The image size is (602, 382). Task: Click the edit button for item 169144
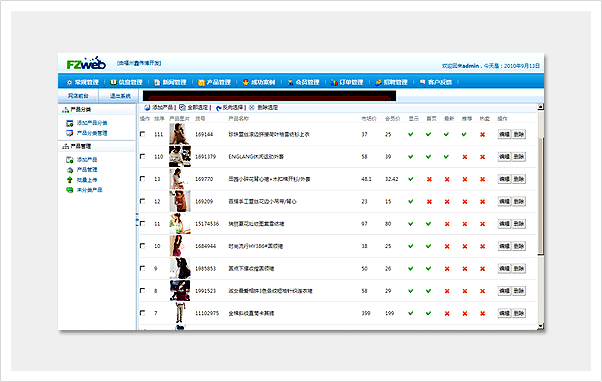pos(504,134)
